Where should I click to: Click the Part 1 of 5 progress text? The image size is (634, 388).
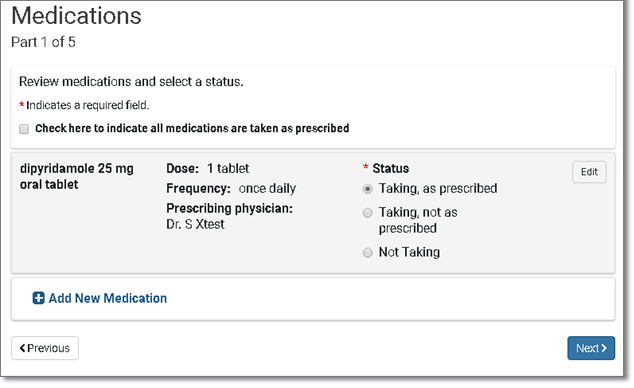coord(43,42)
